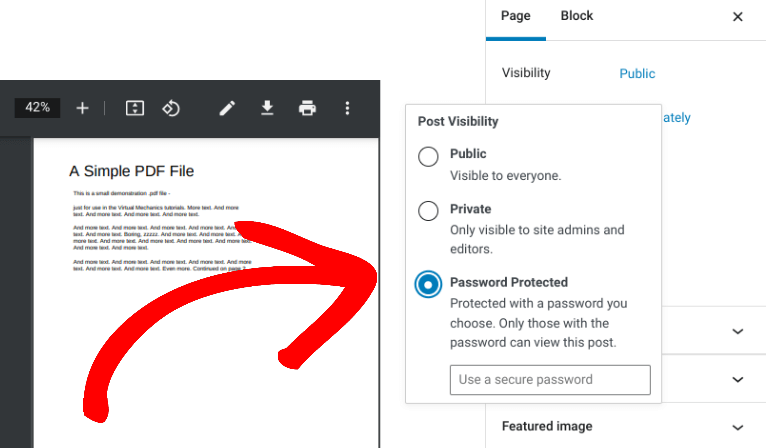
Task: Click the Public visibility link
Action: click(637, 74)
